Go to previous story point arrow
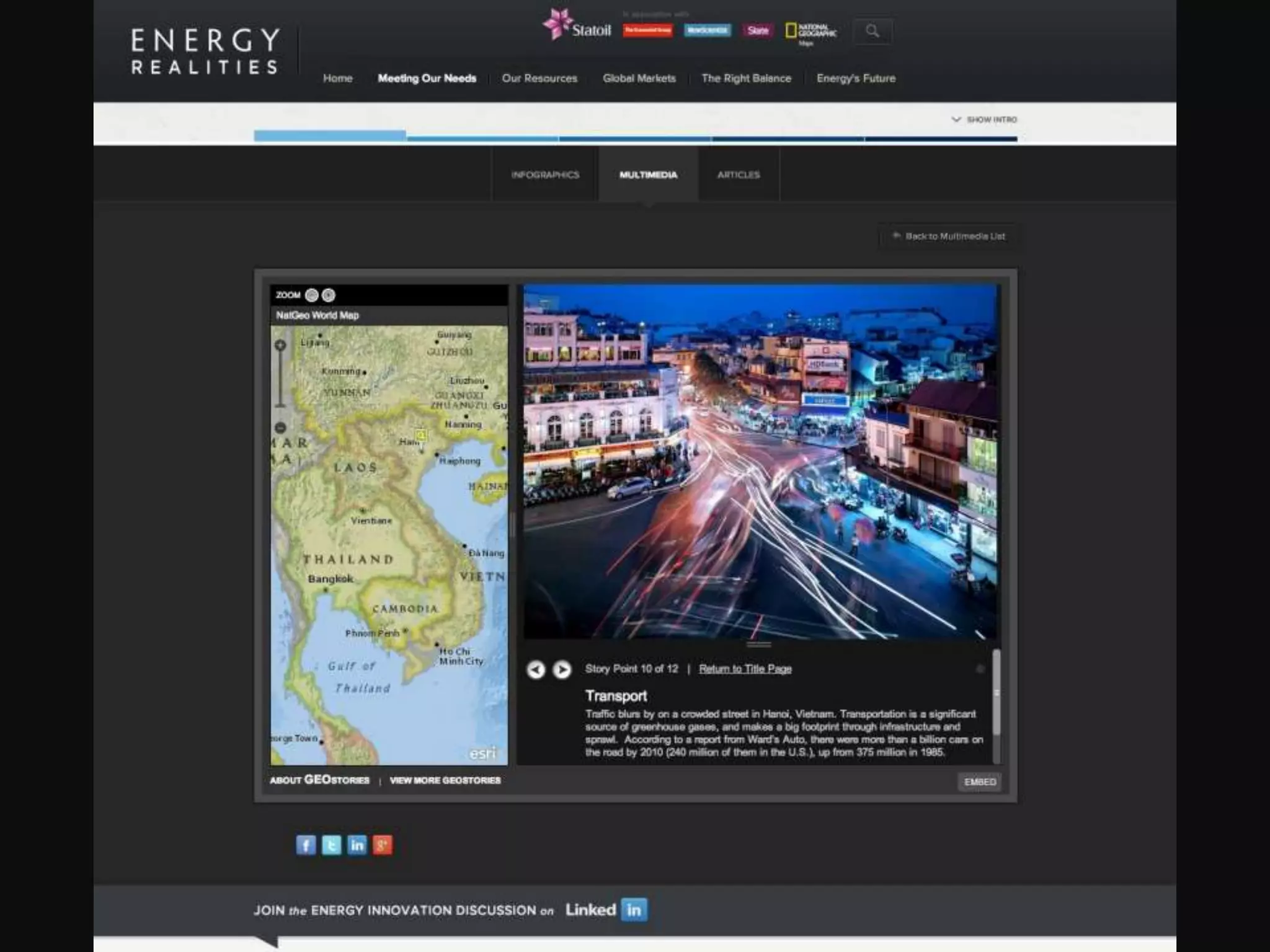Viewport: 1270px width, 952px height. coord(536,669)
